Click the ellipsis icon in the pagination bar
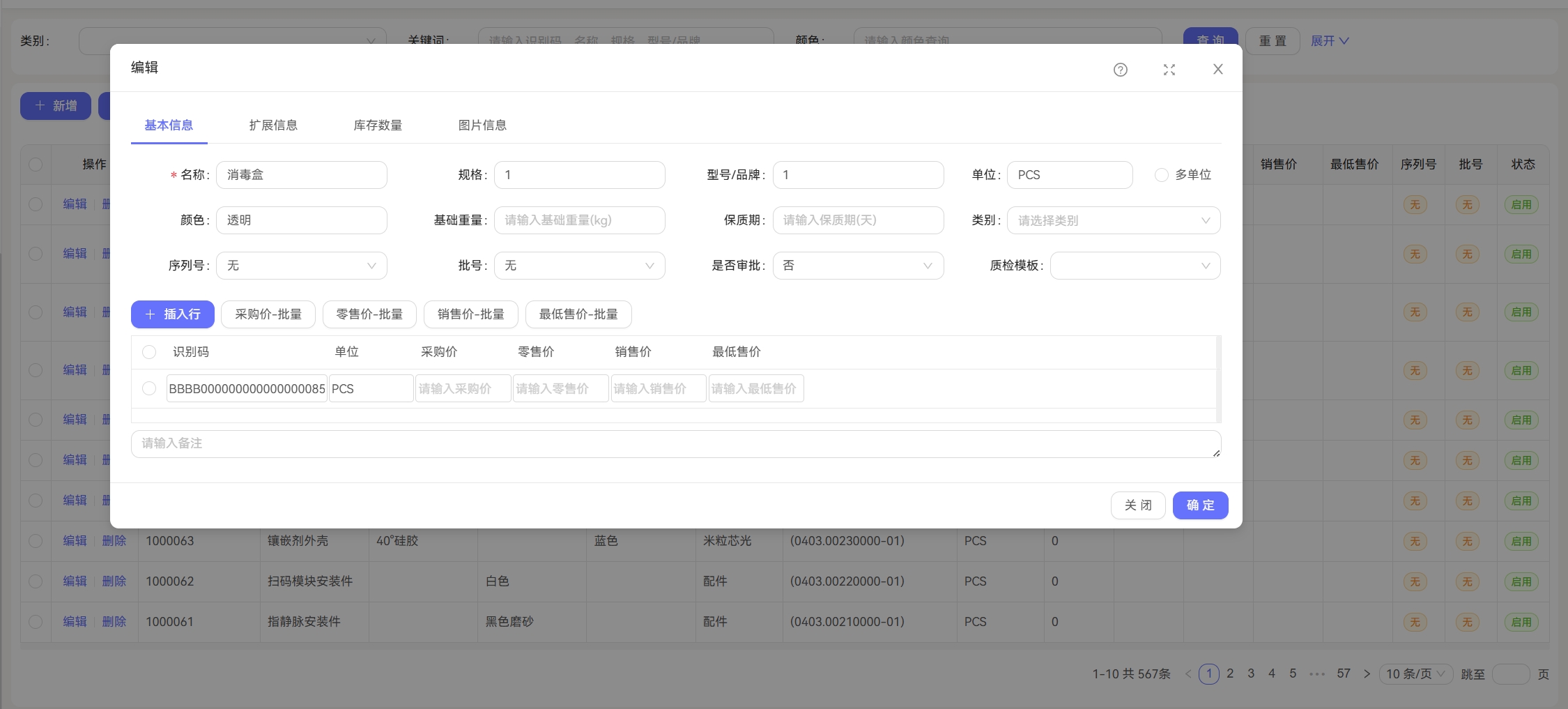The image size is (1568, 709). point(1316,673)
